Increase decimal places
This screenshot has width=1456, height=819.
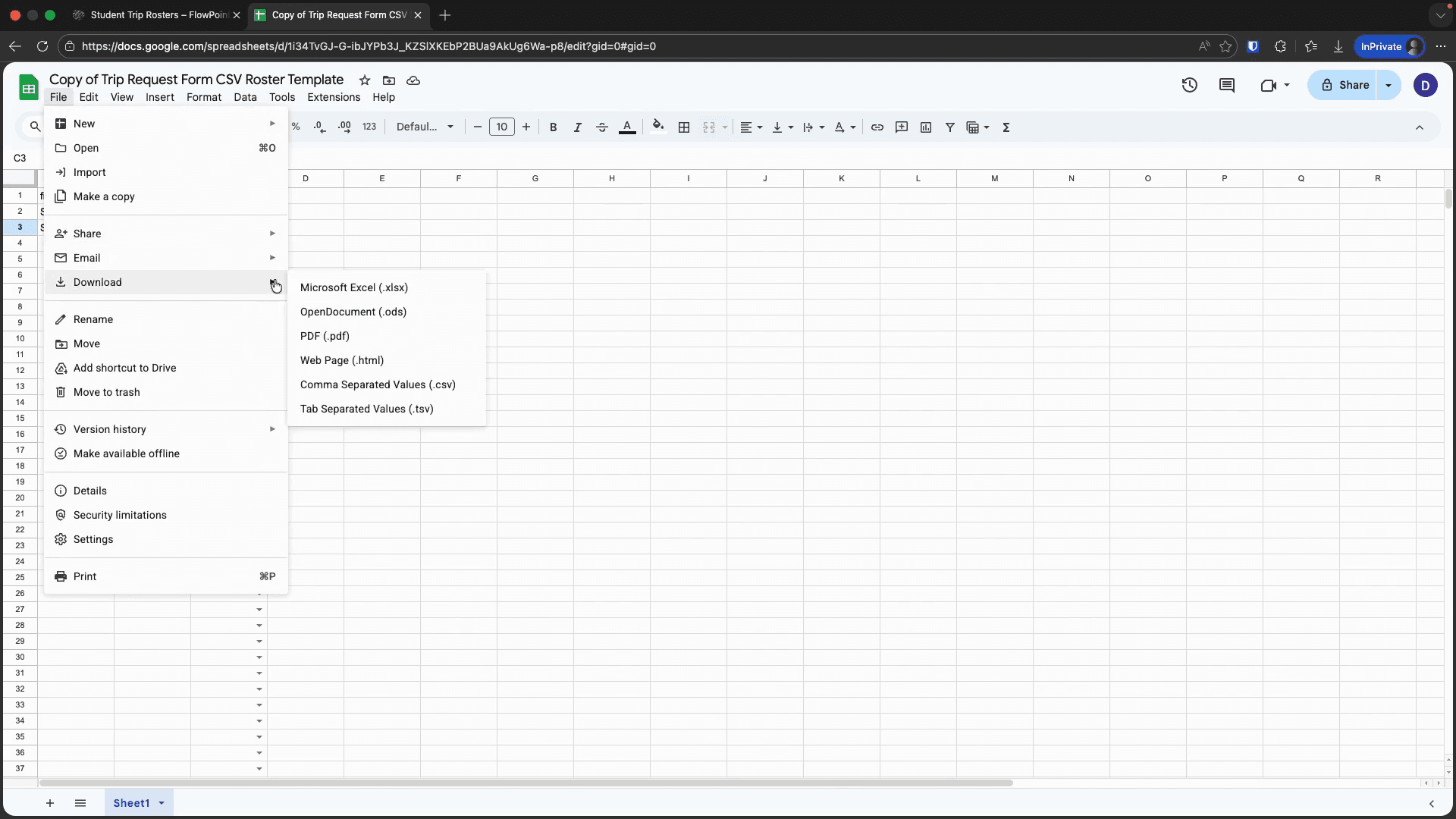(344, 127)
